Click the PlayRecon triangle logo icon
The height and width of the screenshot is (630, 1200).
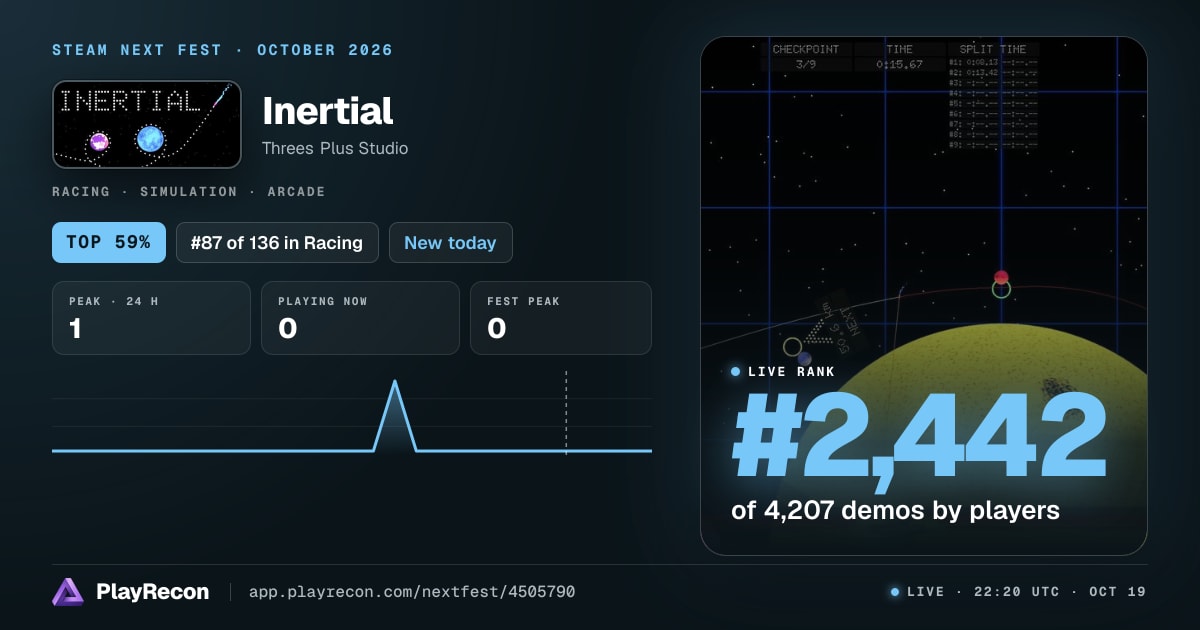pos(68,592)
